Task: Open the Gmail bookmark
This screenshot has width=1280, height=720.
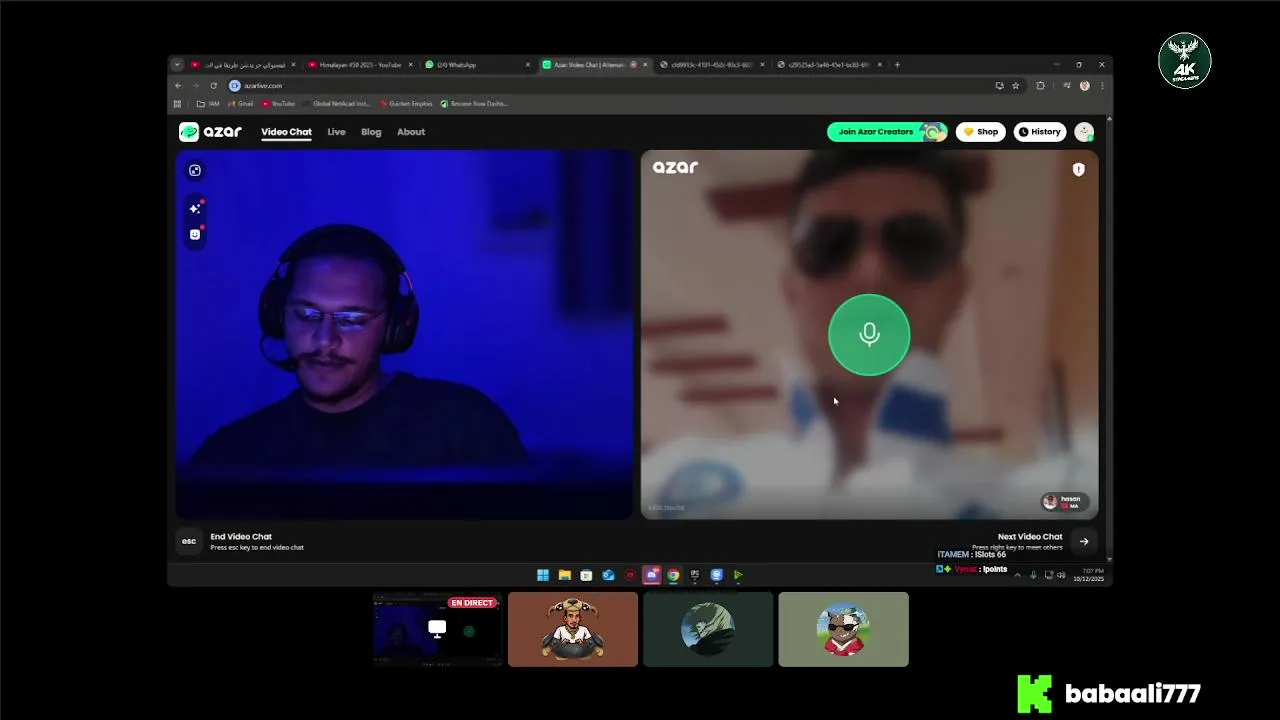Action: (x=240, y=104)
